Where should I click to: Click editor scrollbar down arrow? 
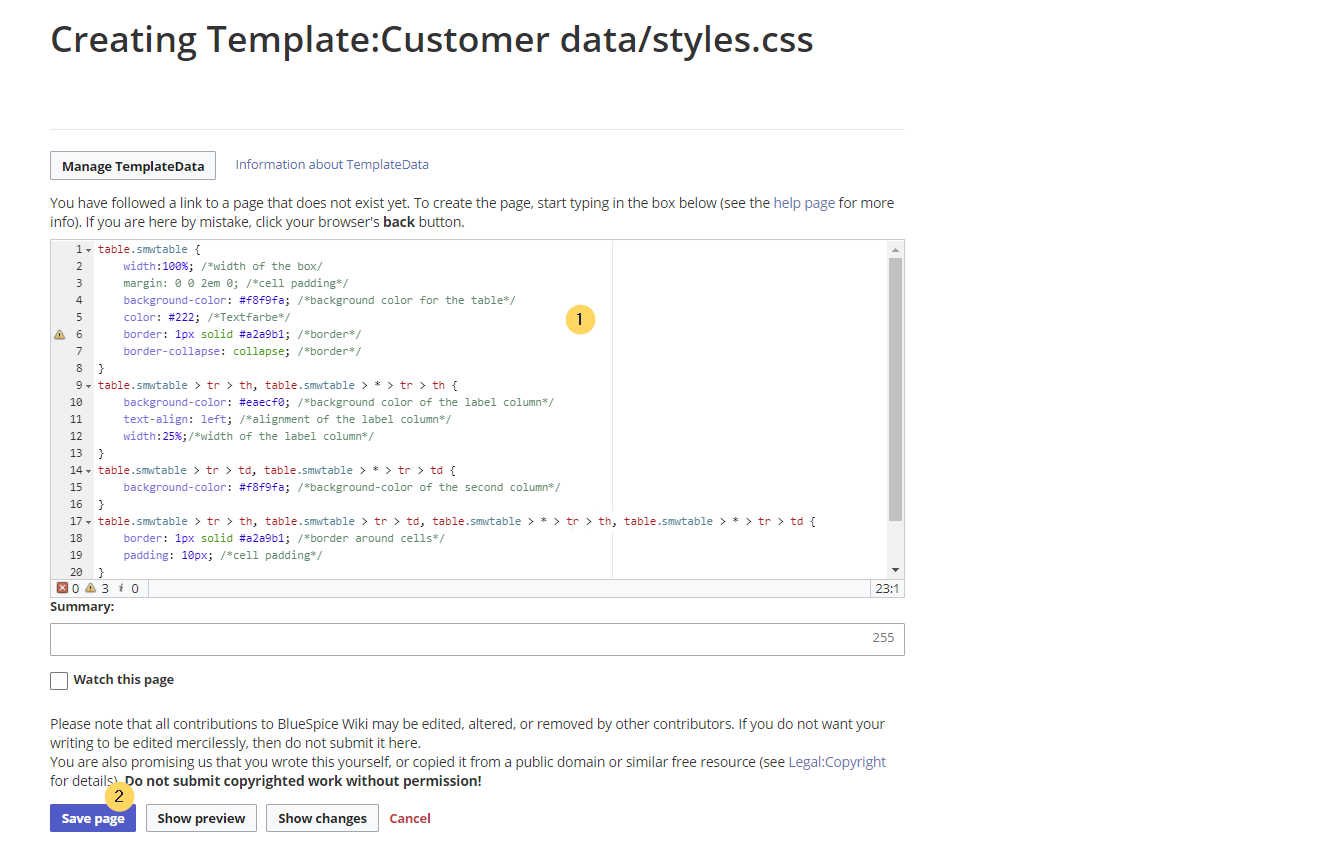tap(895, 570)
